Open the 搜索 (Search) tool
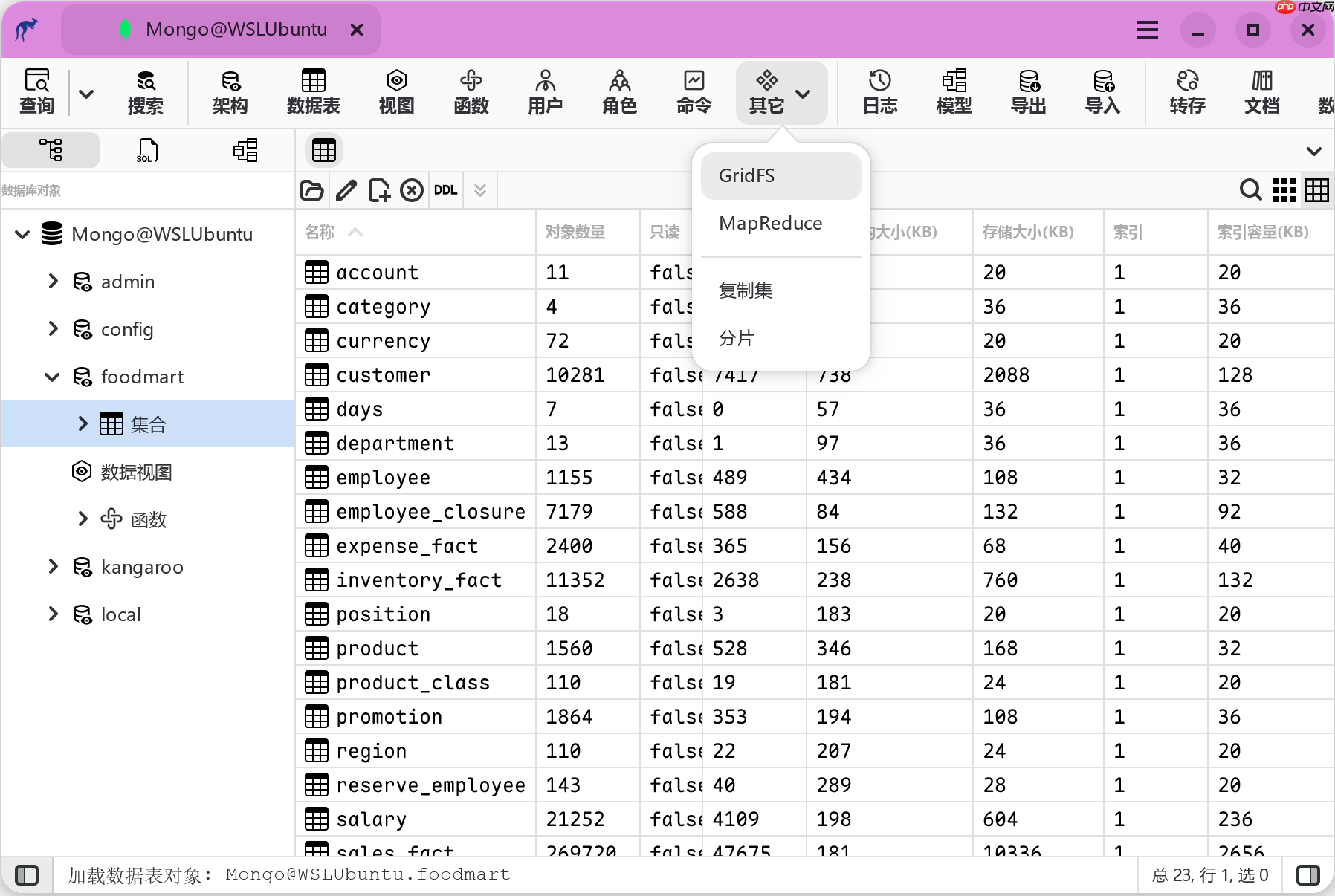Viewport: 1335px width, 896px height. click(145, 93)
